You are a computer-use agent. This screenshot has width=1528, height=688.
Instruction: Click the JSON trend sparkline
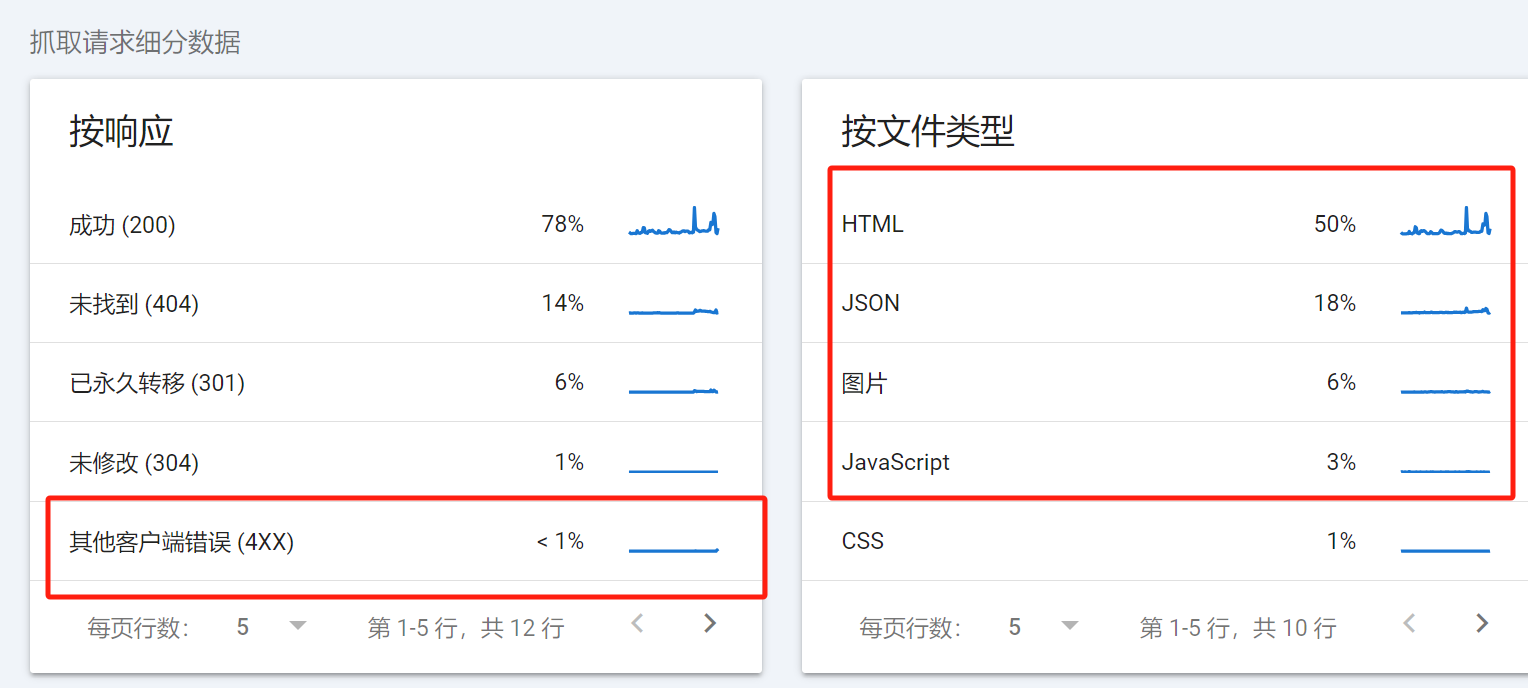[1446, 305]
